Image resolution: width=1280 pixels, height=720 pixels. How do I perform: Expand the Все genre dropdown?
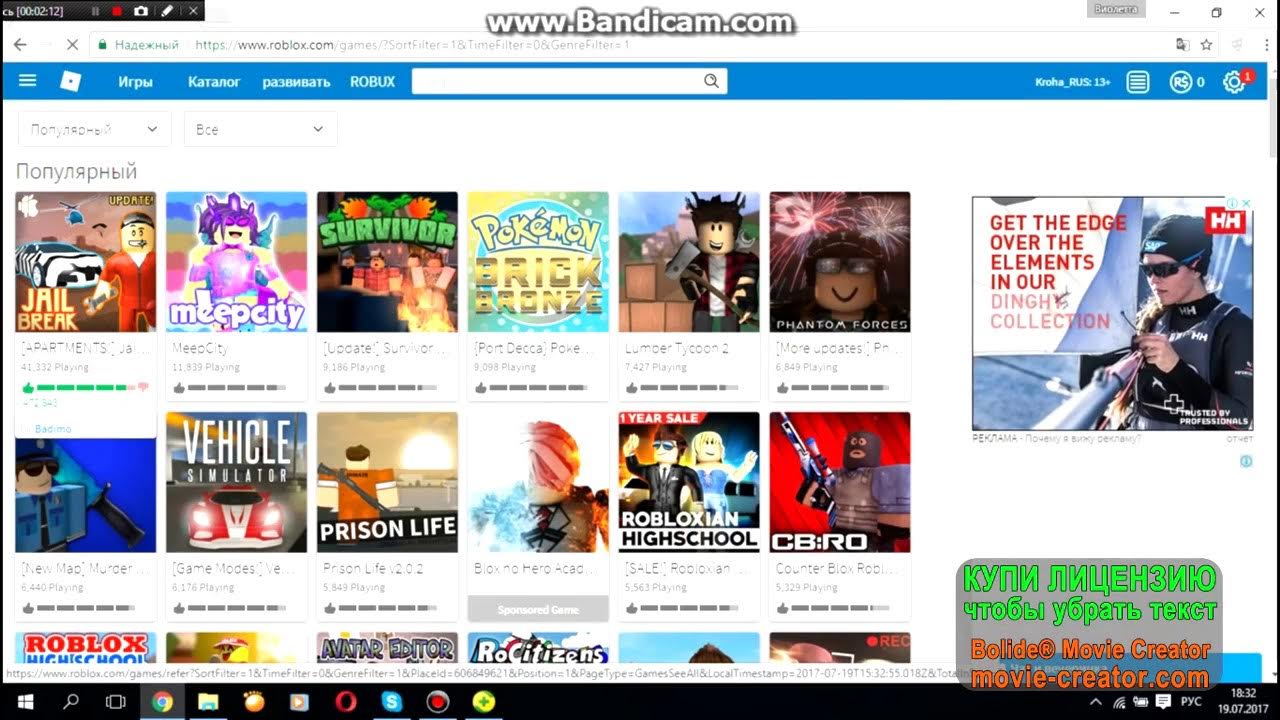pos(260,129)
